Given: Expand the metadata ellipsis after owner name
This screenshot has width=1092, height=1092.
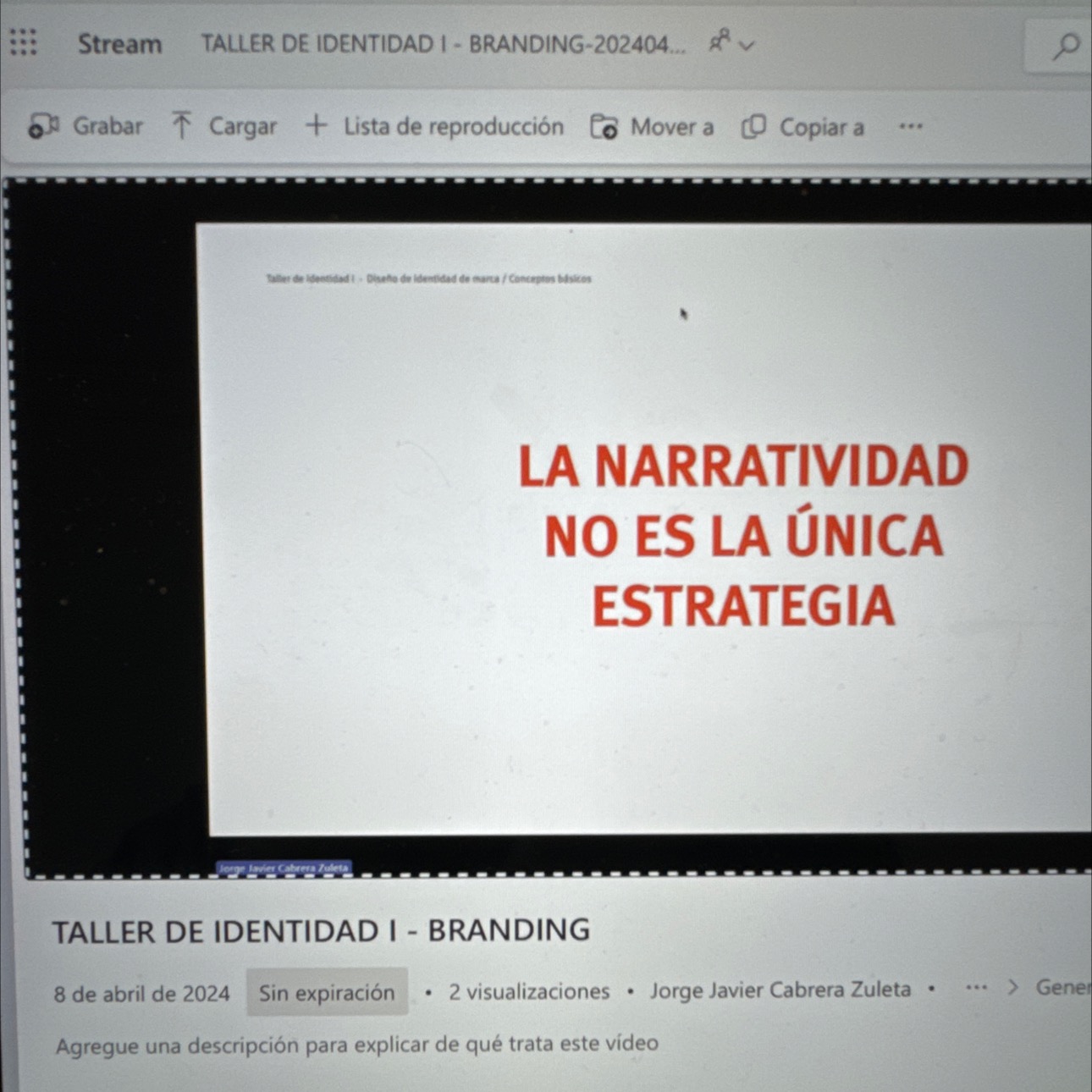Looking at the screenshot, I should 976,987.
